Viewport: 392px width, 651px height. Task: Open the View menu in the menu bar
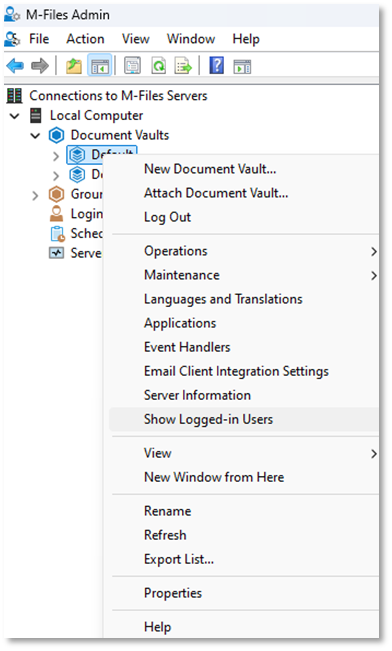pyautogui.click(x=136, y=39)
